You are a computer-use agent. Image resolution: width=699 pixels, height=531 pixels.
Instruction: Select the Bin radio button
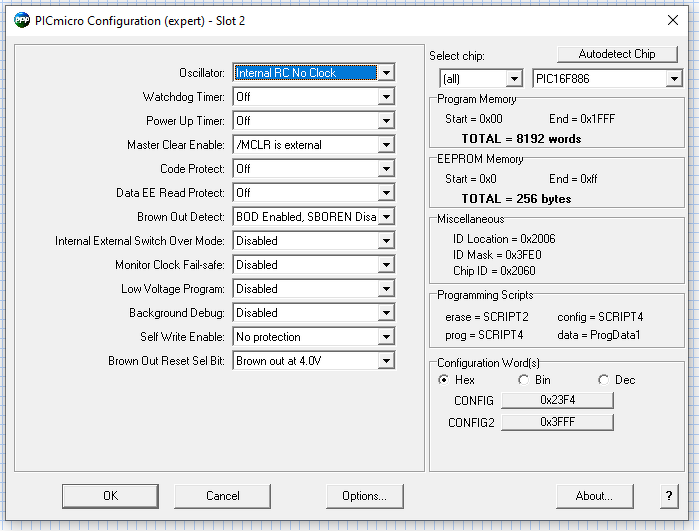[523, 380]
